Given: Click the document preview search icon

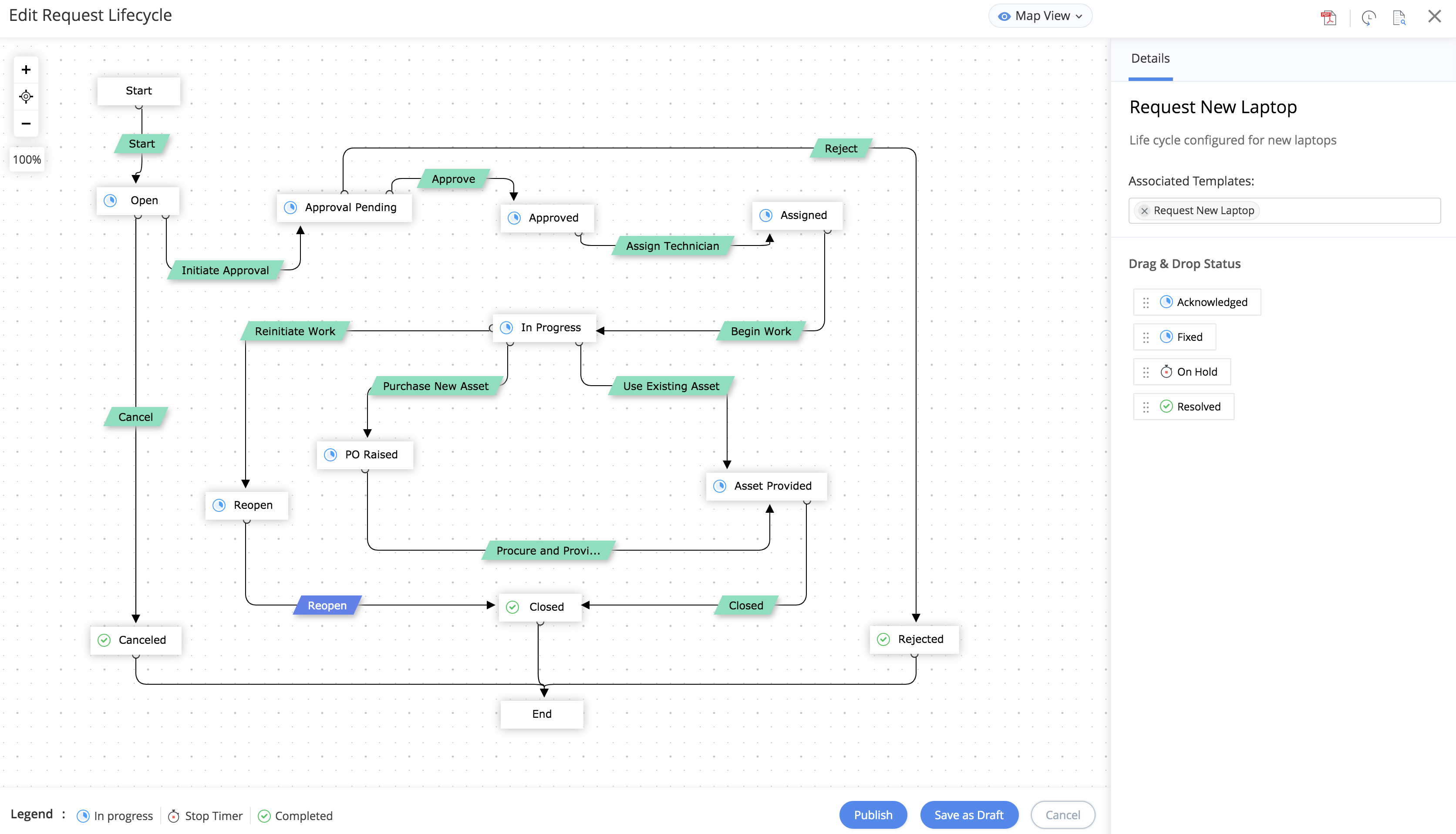Looking at the screenshot, I should pos(1399,17).
